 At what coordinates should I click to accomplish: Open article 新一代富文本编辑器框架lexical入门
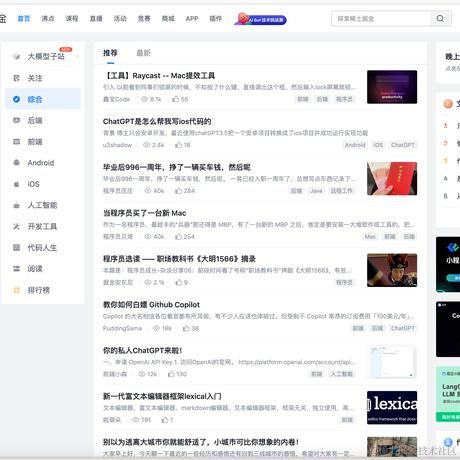pos(162,396)
